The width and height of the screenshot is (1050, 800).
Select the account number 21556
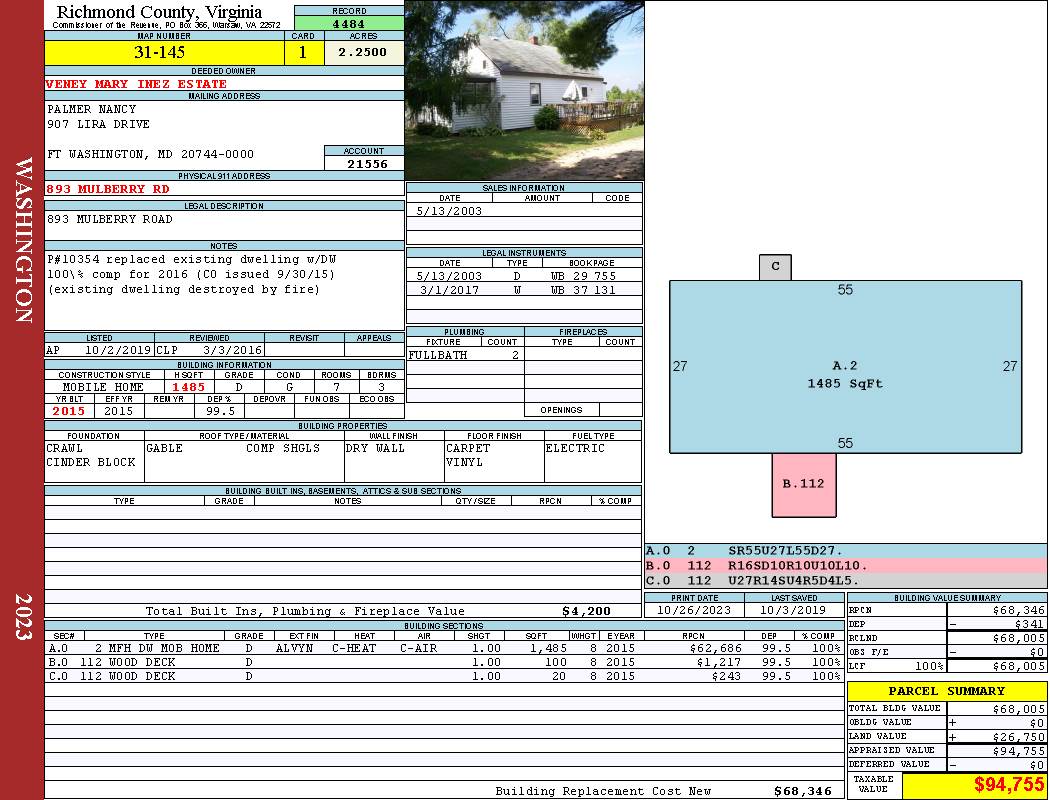click(364, 164)
